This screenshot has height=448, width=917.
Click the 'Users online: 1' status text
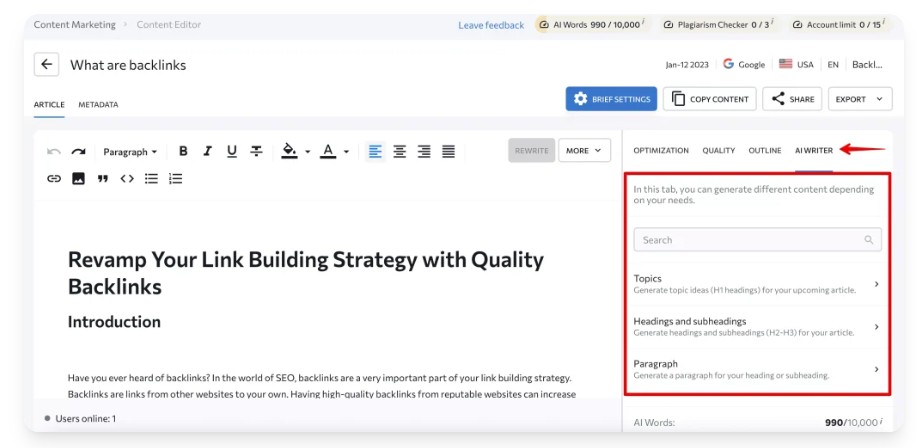85,418
